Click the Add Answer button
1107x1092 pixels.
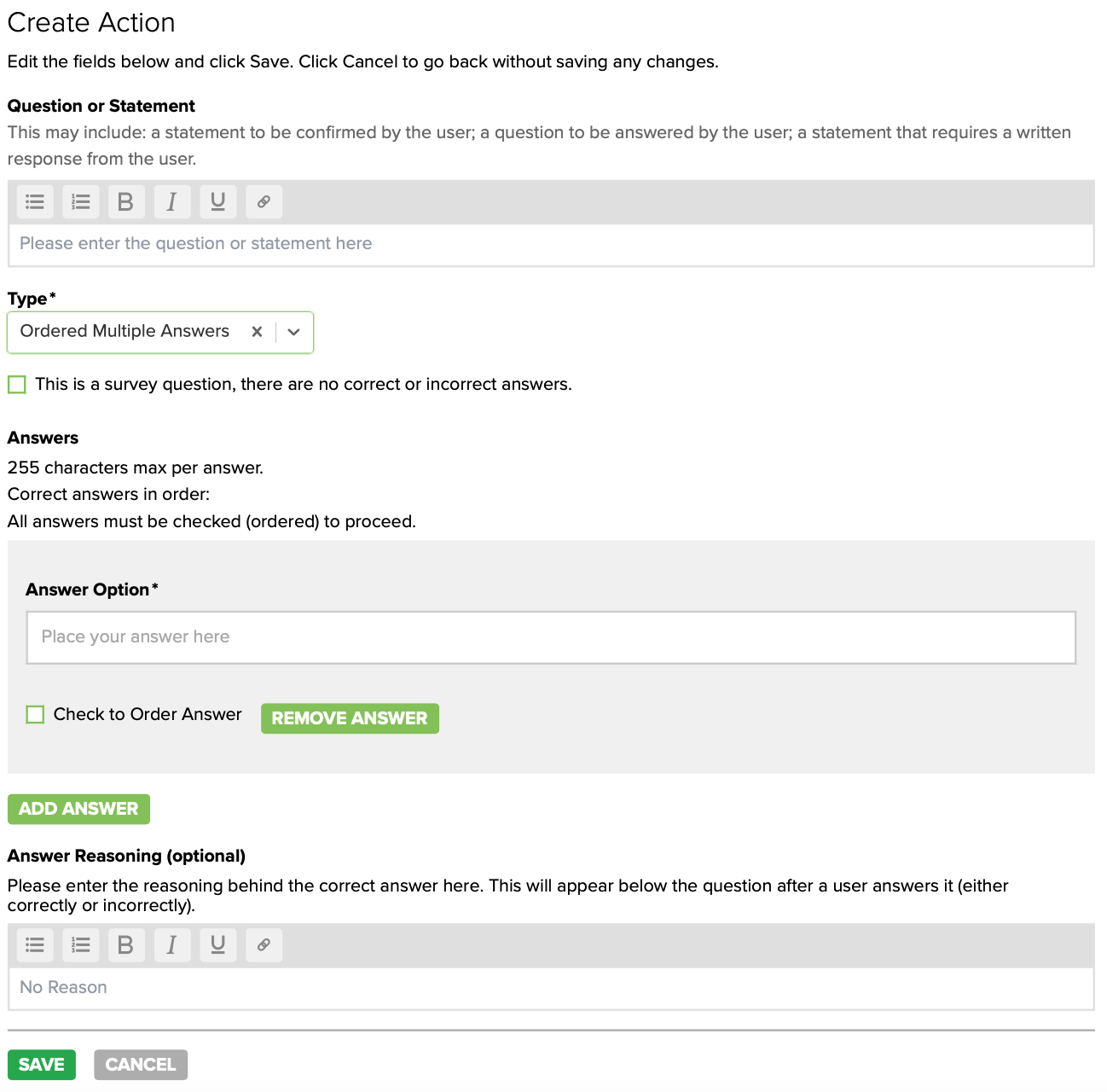pyautogui.click(x=78, y=809)
